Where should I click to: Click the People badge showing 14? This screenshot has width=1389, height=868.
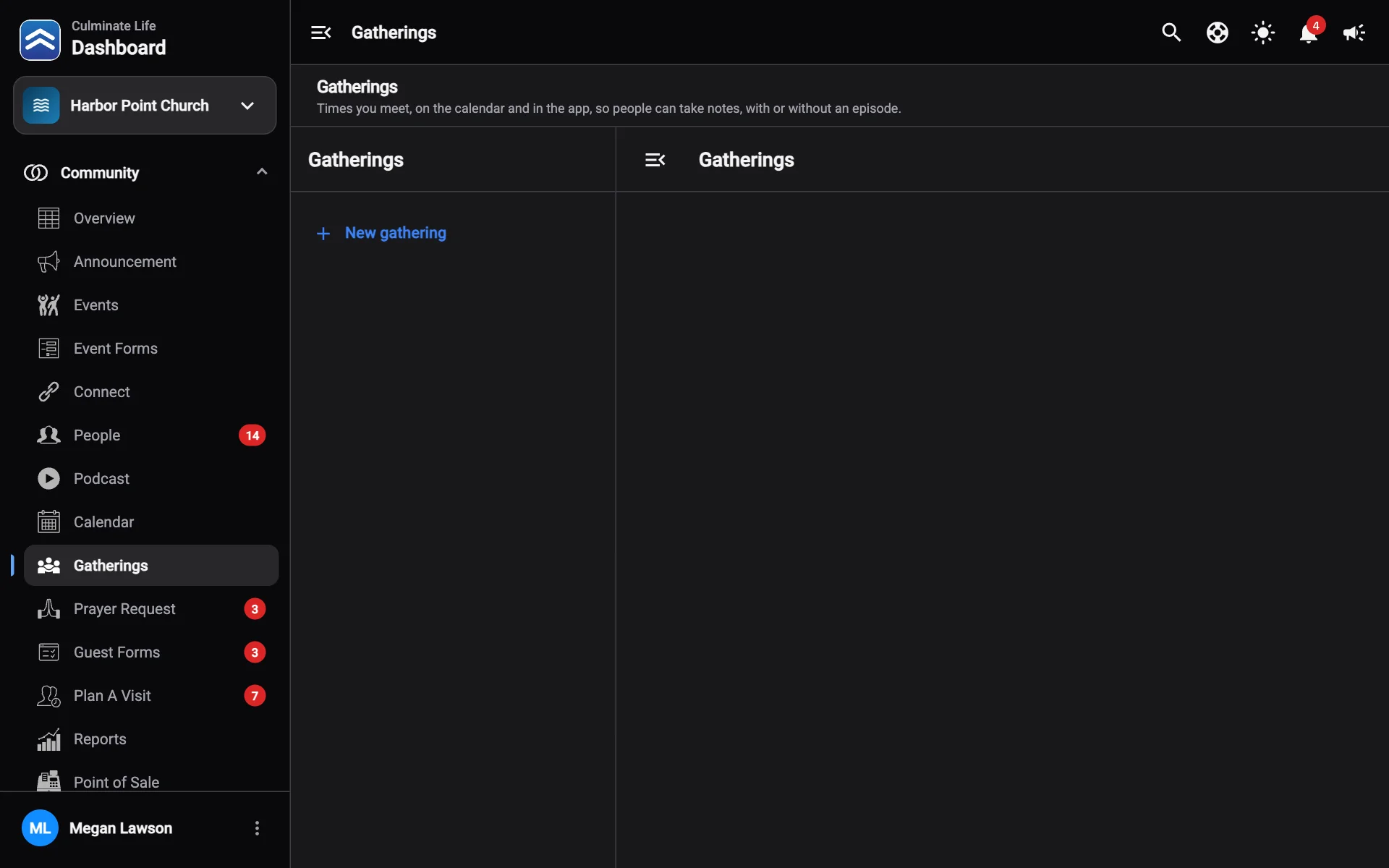[x=252, y=435]
